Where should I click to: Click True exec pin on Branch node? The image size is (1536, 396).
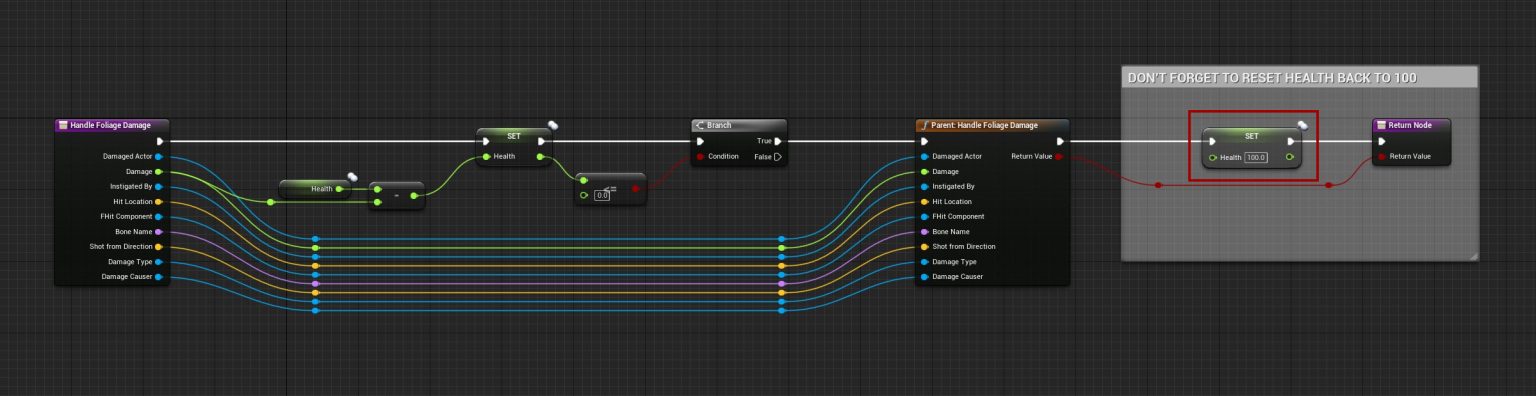(777, 141)
